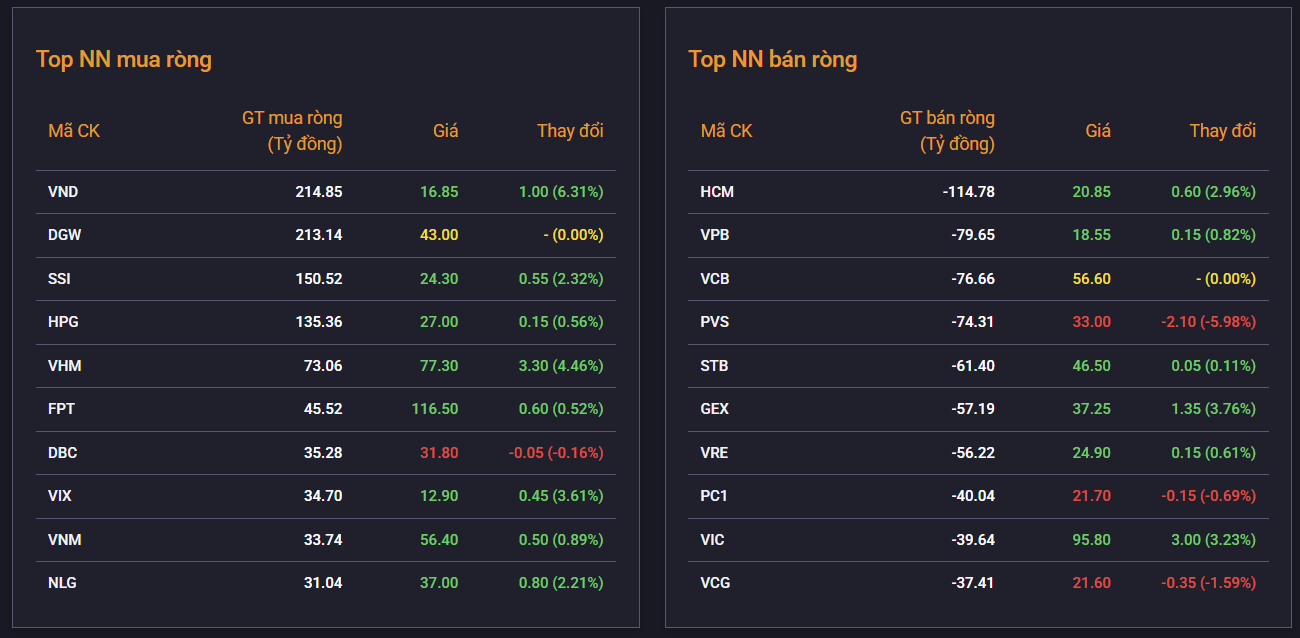1300x638 pixels.
Task: Select the NLG stock code
Action: tap(62, 583)
